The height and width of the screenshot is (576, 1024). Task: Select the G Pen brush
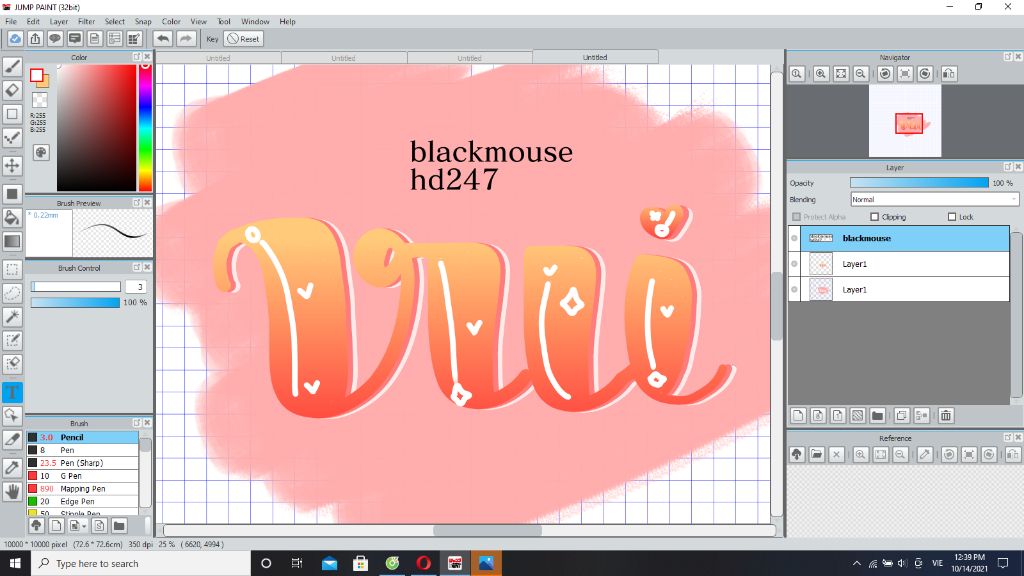click(x=82, y=476)
